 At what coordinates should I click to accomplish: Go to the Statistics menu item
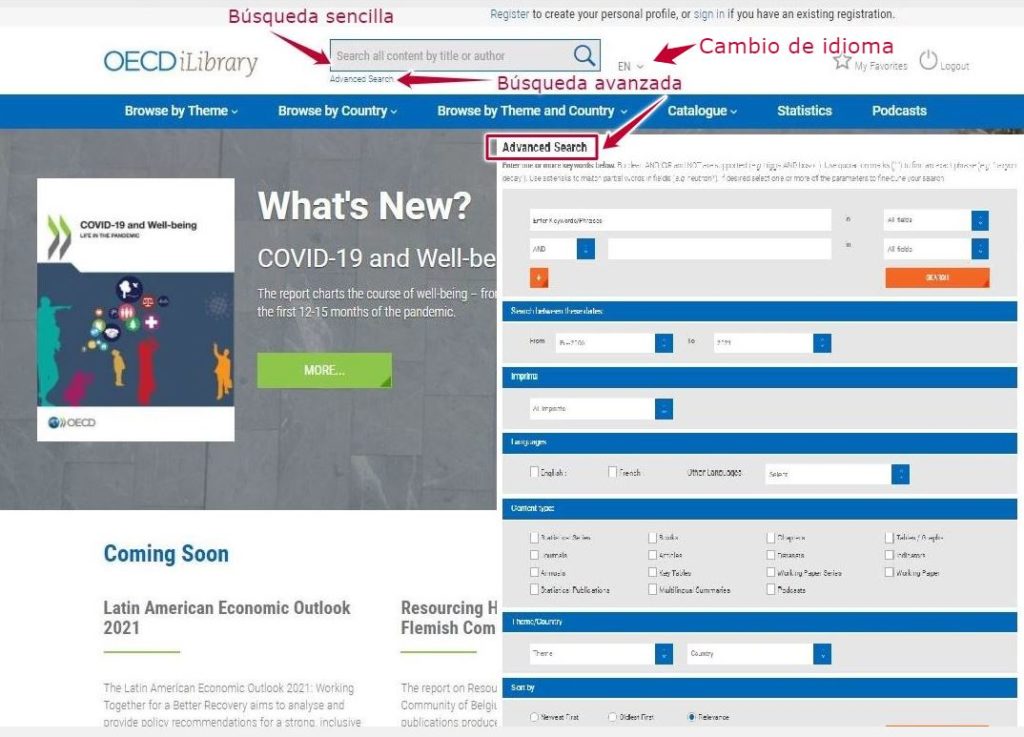[x=805, y=111]
